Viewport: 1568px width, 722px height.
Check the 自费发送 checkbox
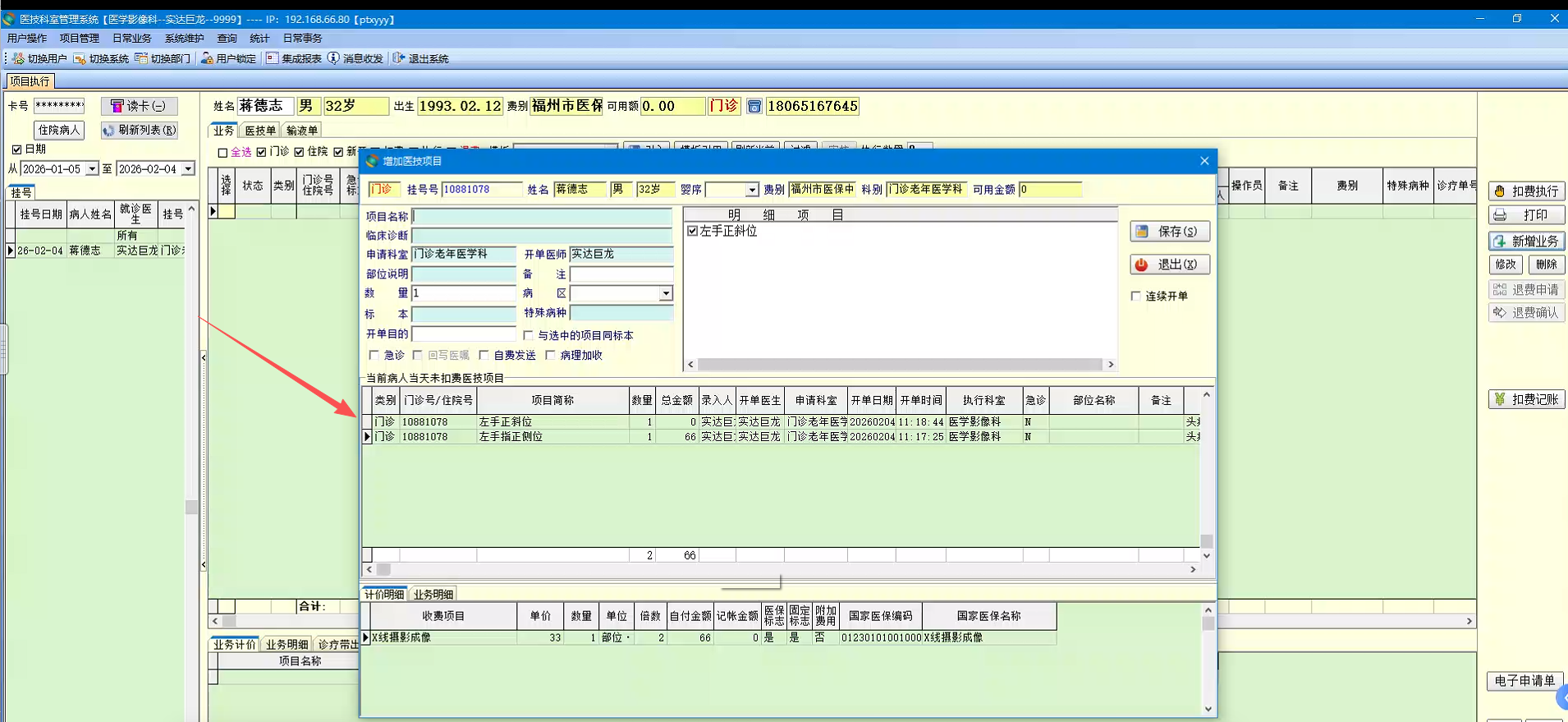pyautogui.click(x=484, y=355)
